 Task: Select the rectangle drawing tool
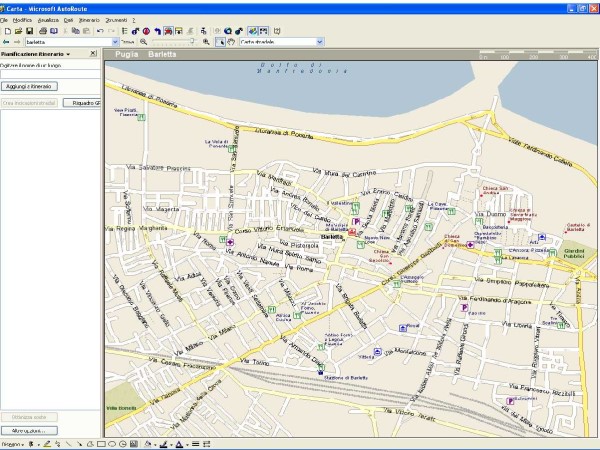click(x=100, y=443)
